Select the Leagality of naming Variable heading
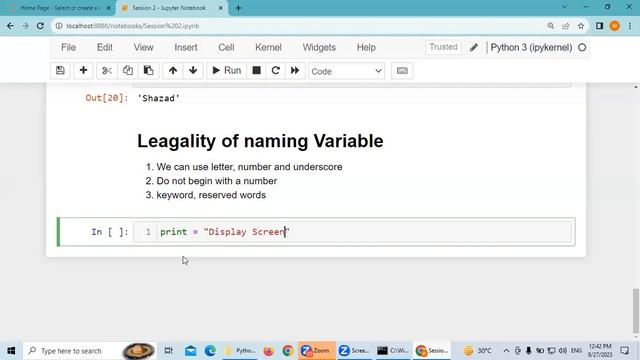 click(x=260, y=141)
